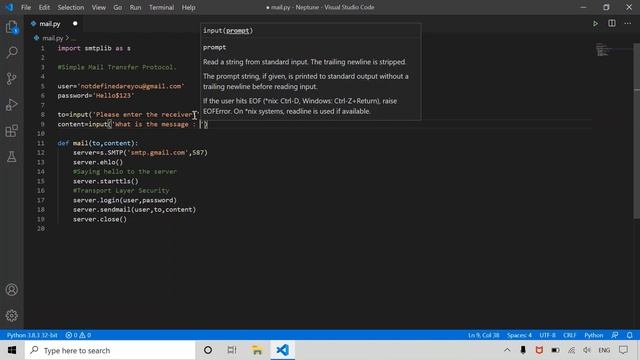Run Python file with play button
640x360 pixels.
pyautogui.click(x=596, y=24)
